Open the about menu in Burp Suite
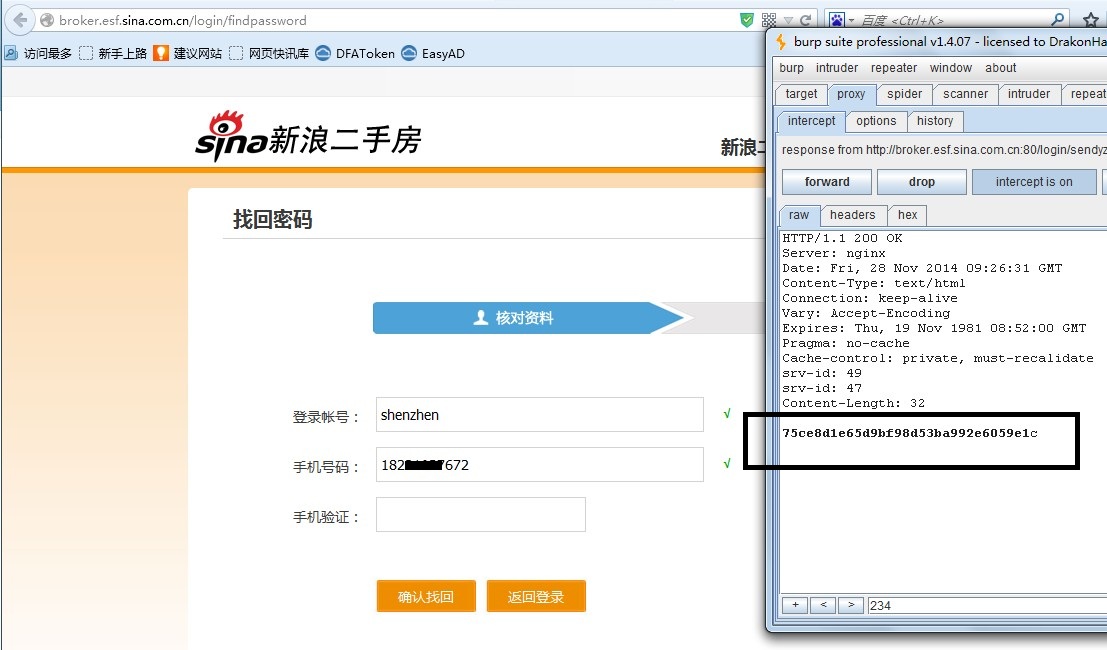This screenshot has height=650, width=1107. (x=1000, y=68)
